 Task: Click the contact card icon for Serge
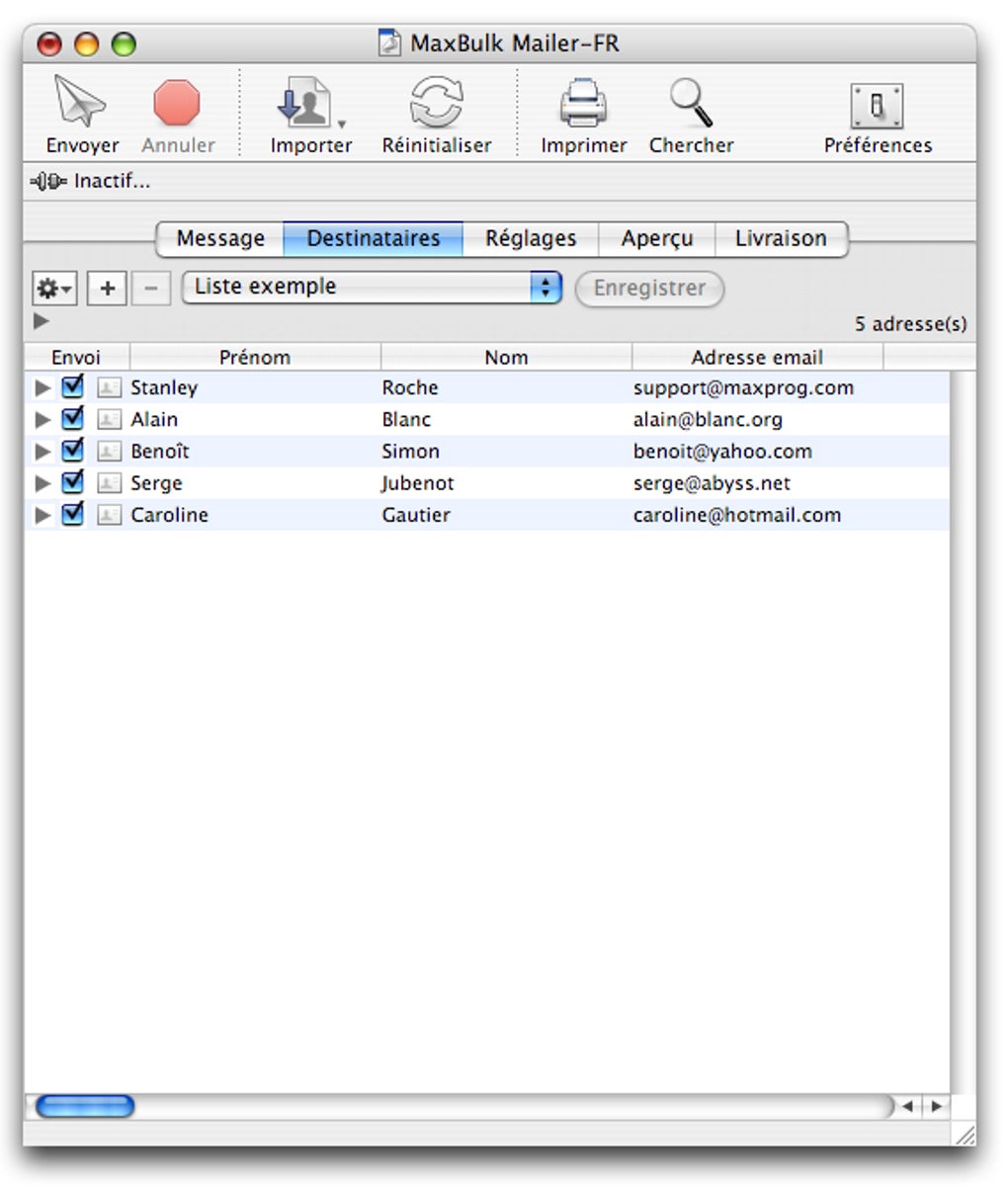pos(109,483)
